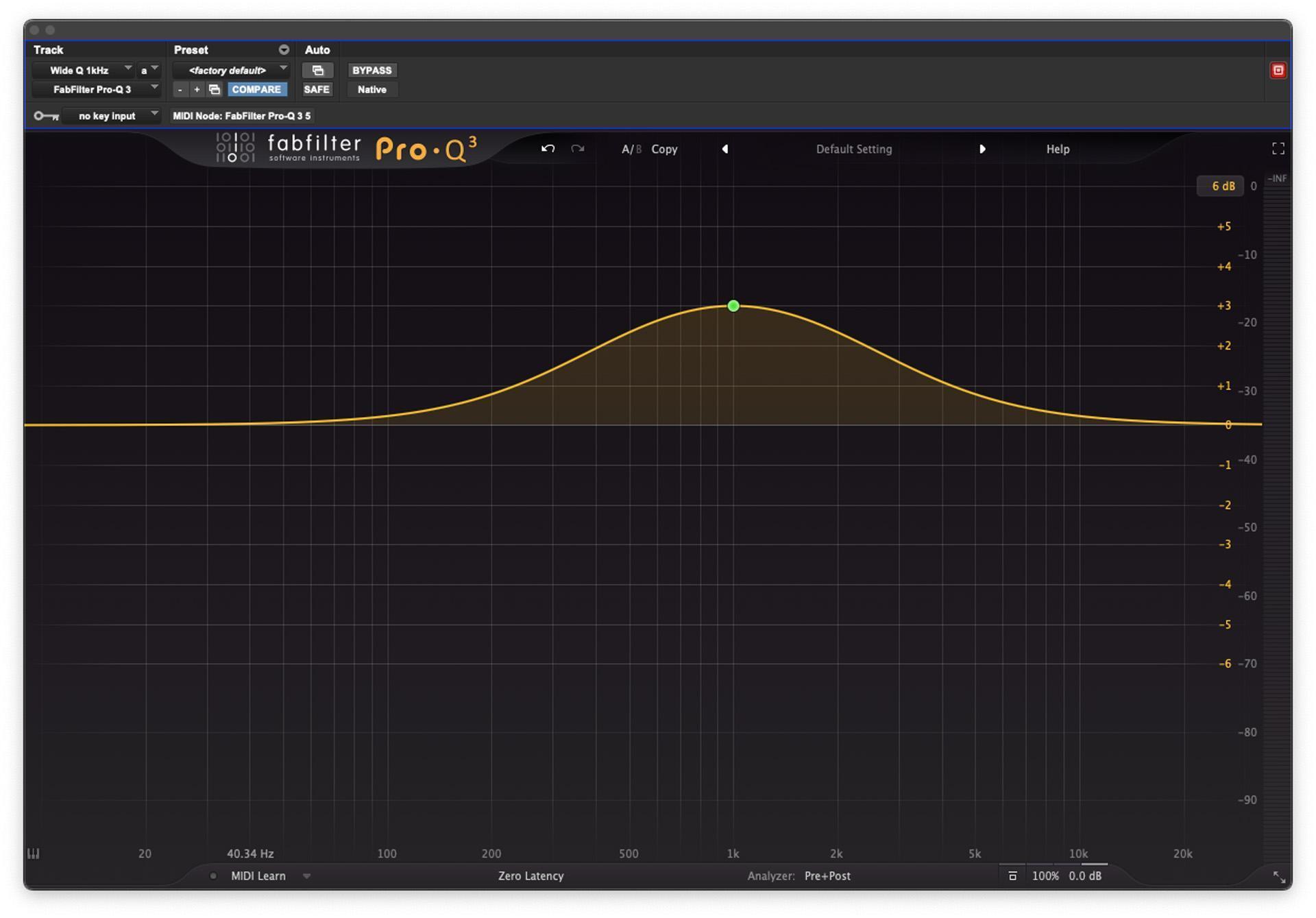Click Copy next to the A/B switch

point(663,149)
